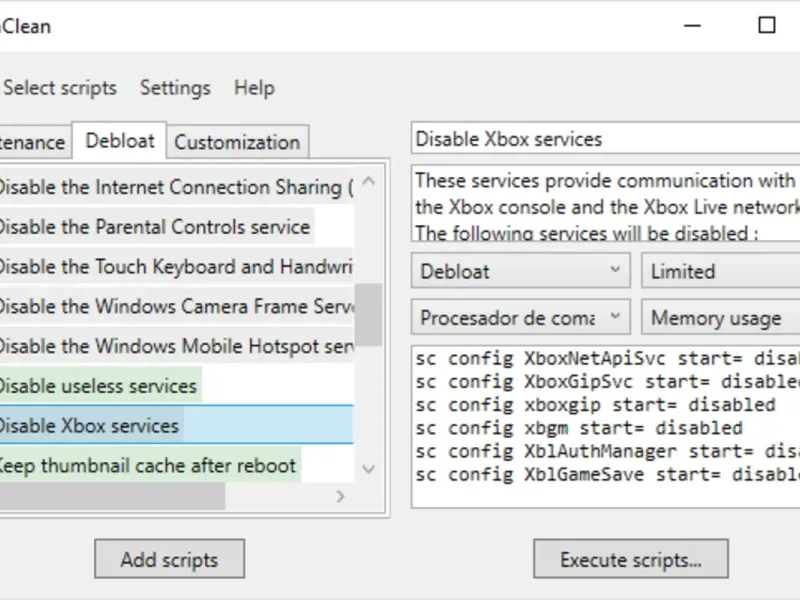Click the Add scripts button
800x600 pixels.
(x=169, y=559)
